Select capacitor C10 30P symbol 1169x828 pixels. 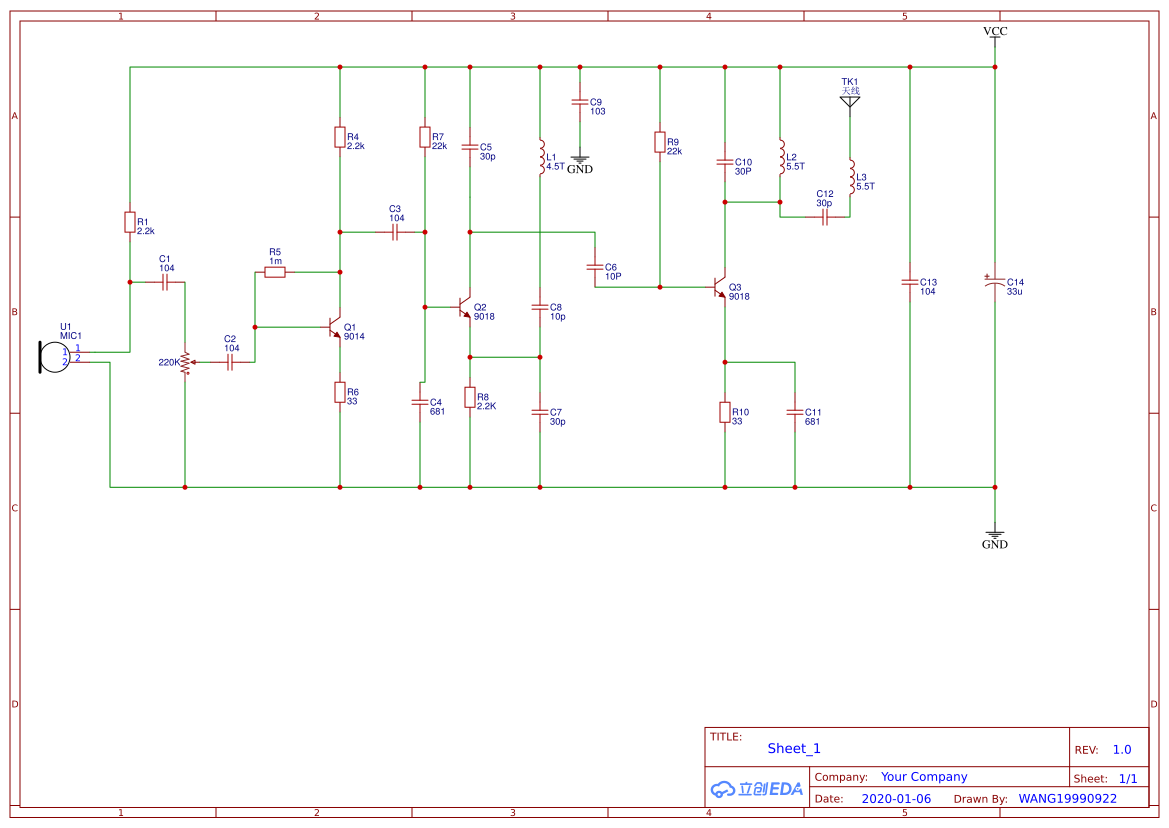point(725,162)
